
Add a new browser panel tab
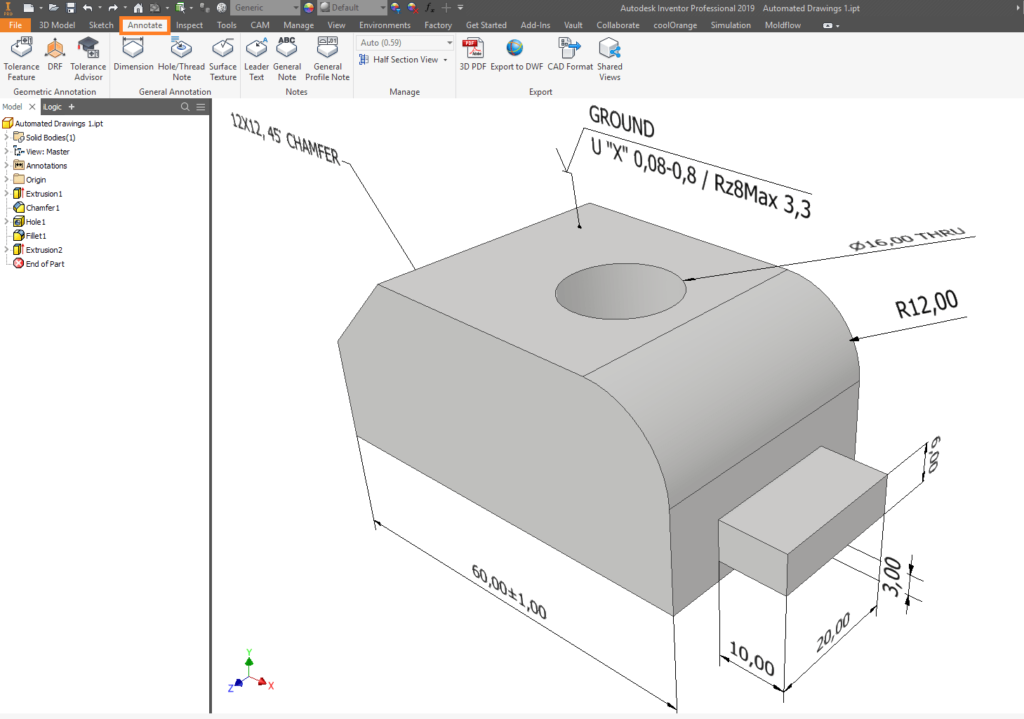coord(72,106)
